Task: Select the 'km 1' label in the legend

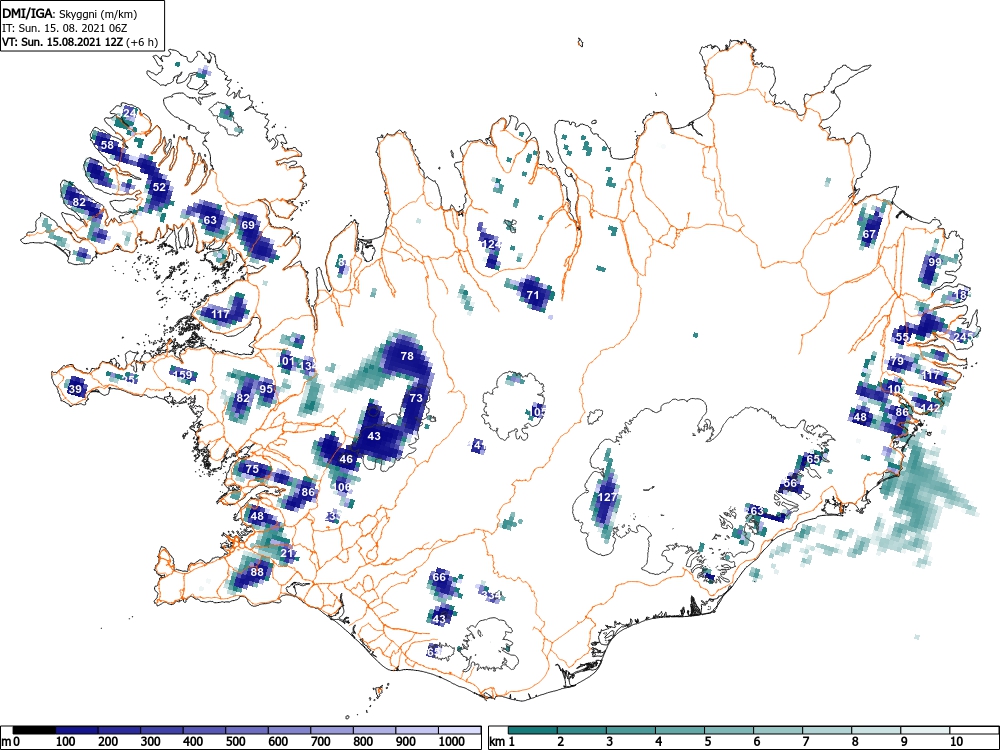Action: click(x=503, y=742)
